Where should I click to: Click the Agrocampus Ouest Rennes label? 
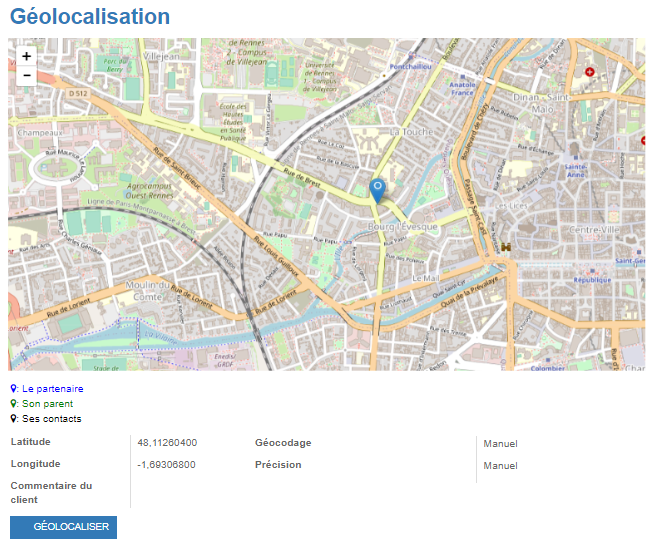pyautogui.click(x=149, y=191)
